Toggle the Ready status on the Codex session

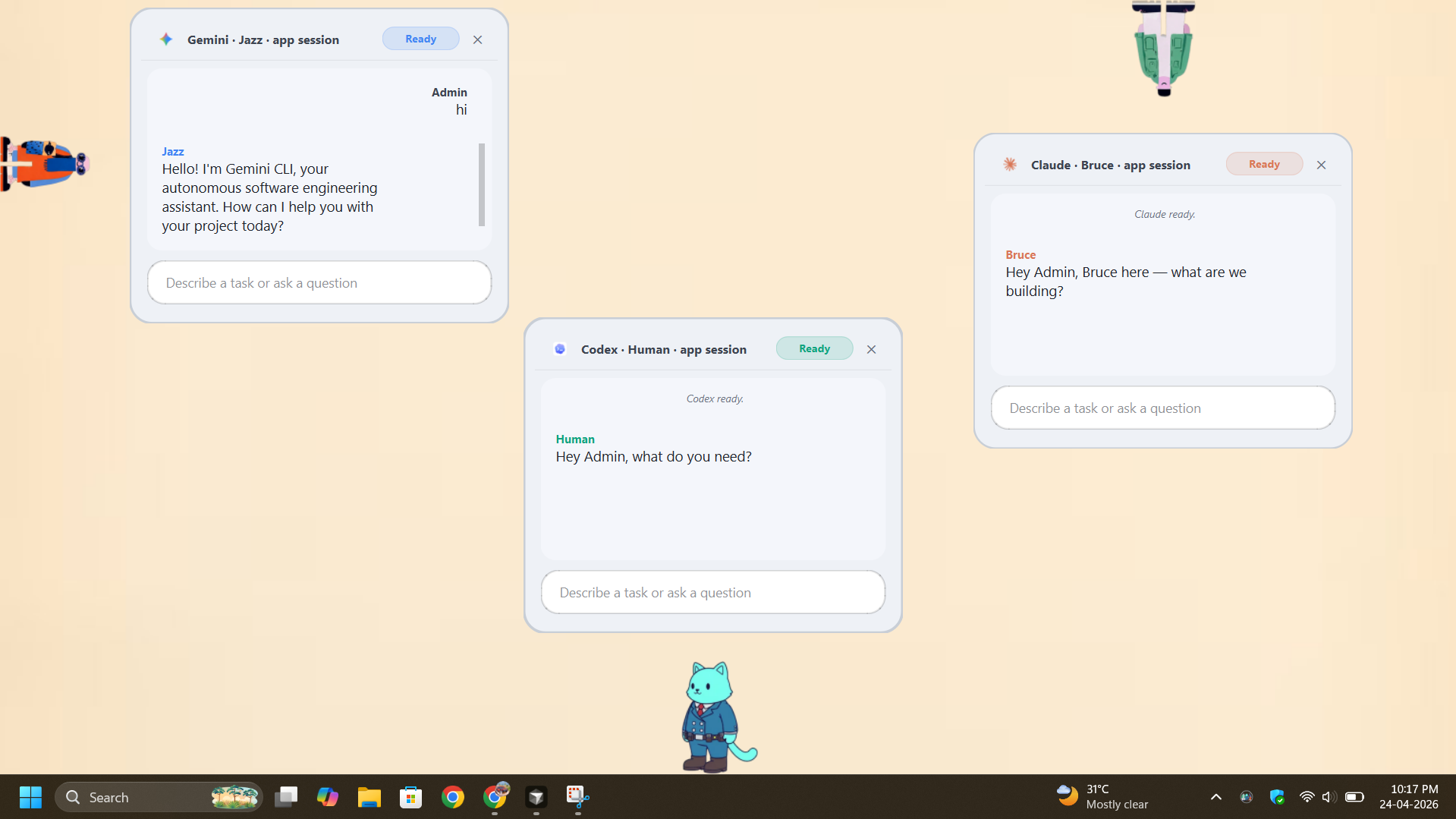813,348
